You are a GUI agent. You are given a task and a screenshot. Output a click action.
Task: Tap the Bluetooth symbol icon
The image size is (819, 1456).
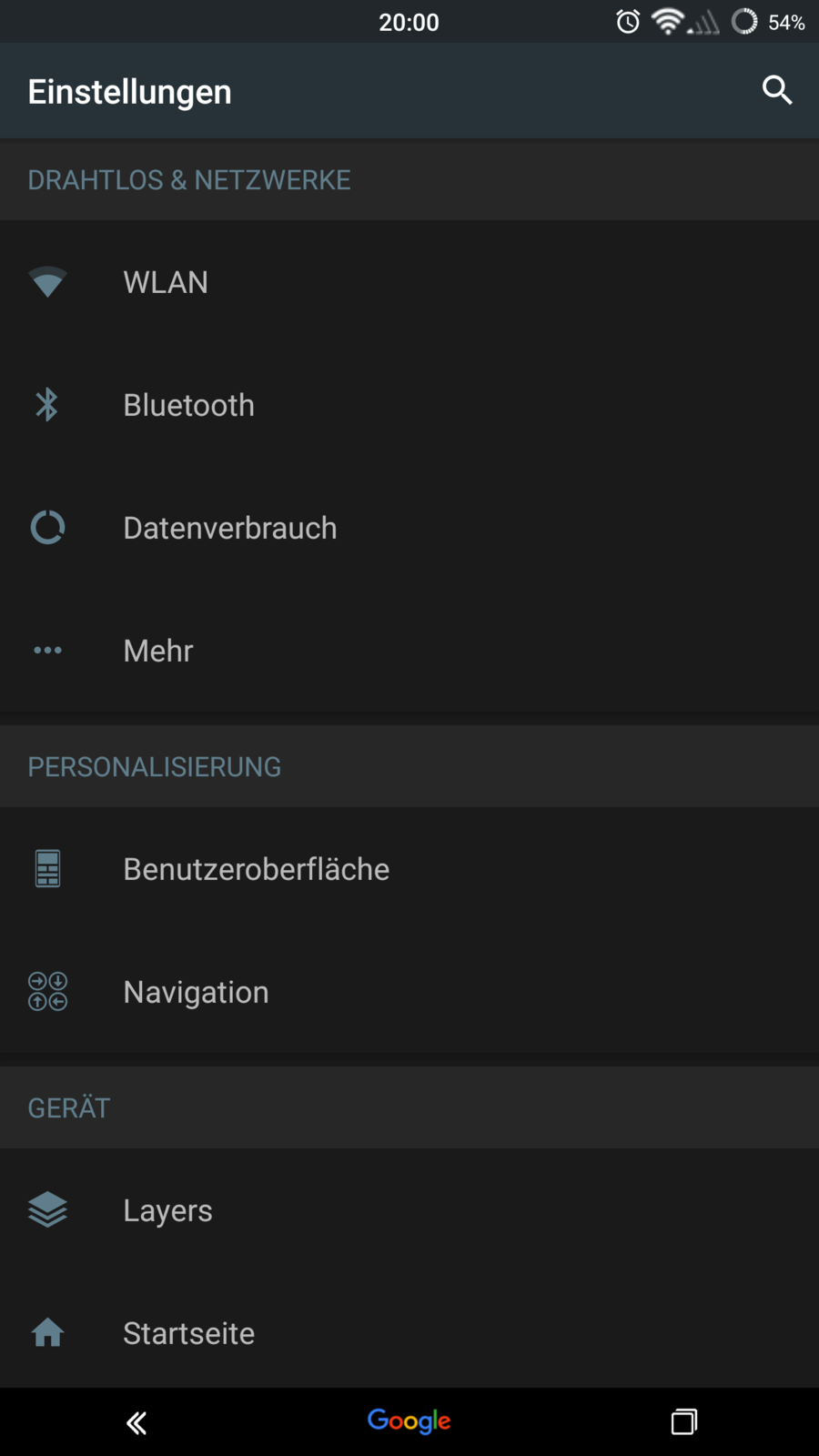click(x=47, y=405)
